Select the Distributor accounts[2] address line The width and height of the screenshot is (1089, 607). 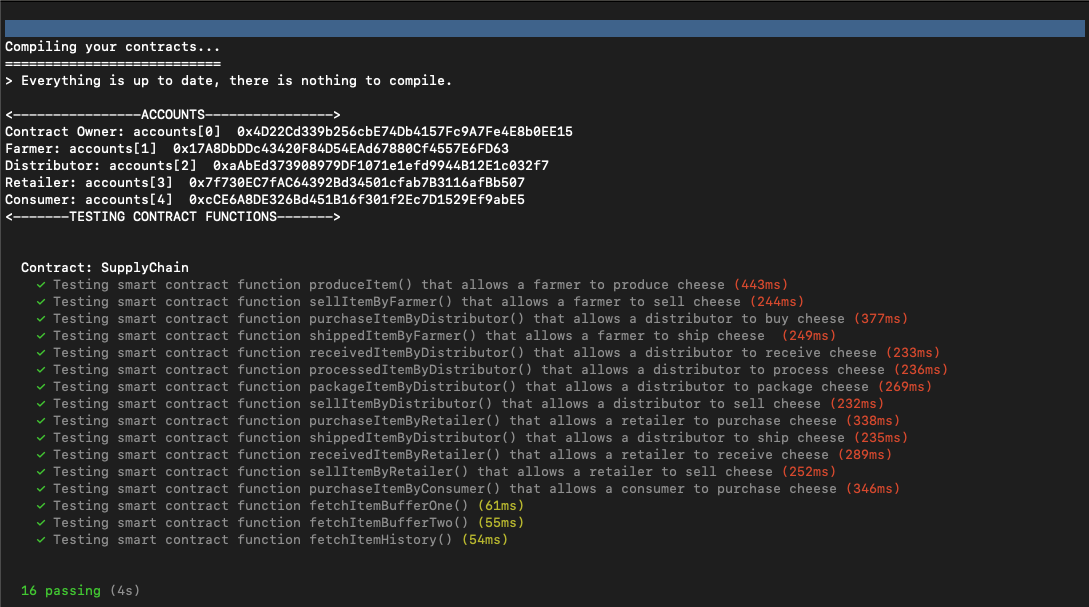point(277,165)
